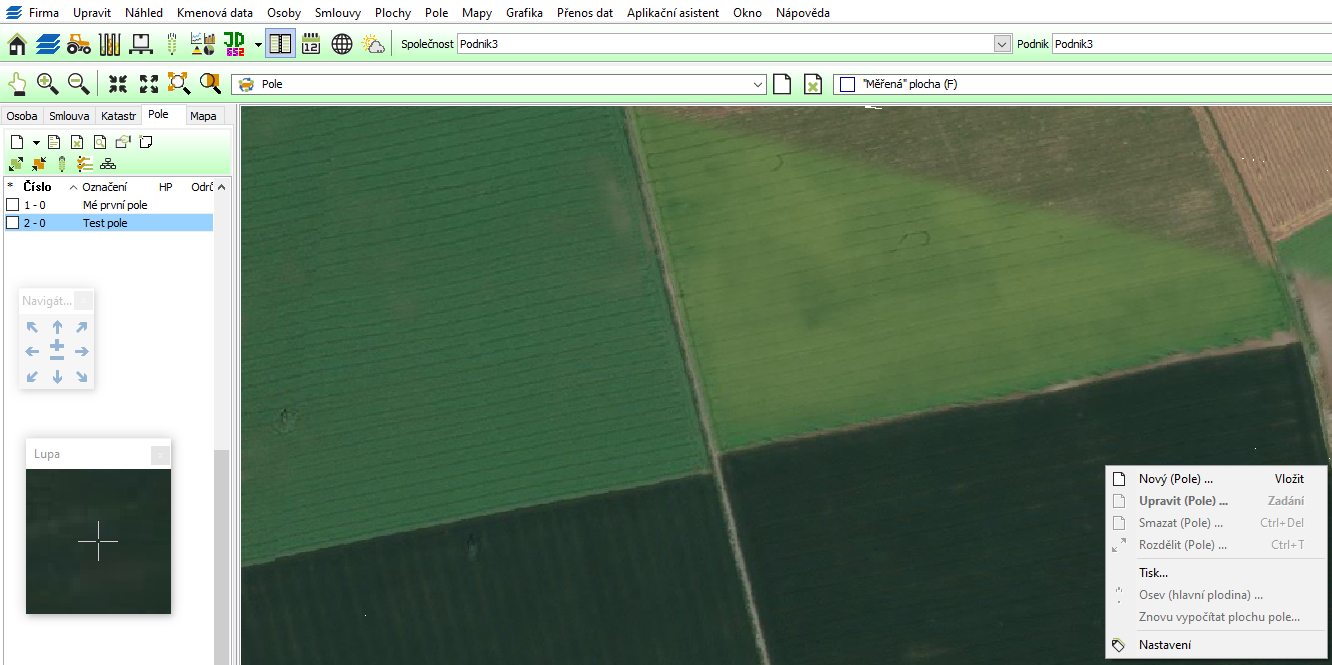Click the edit record (lined page) icon

55,142
